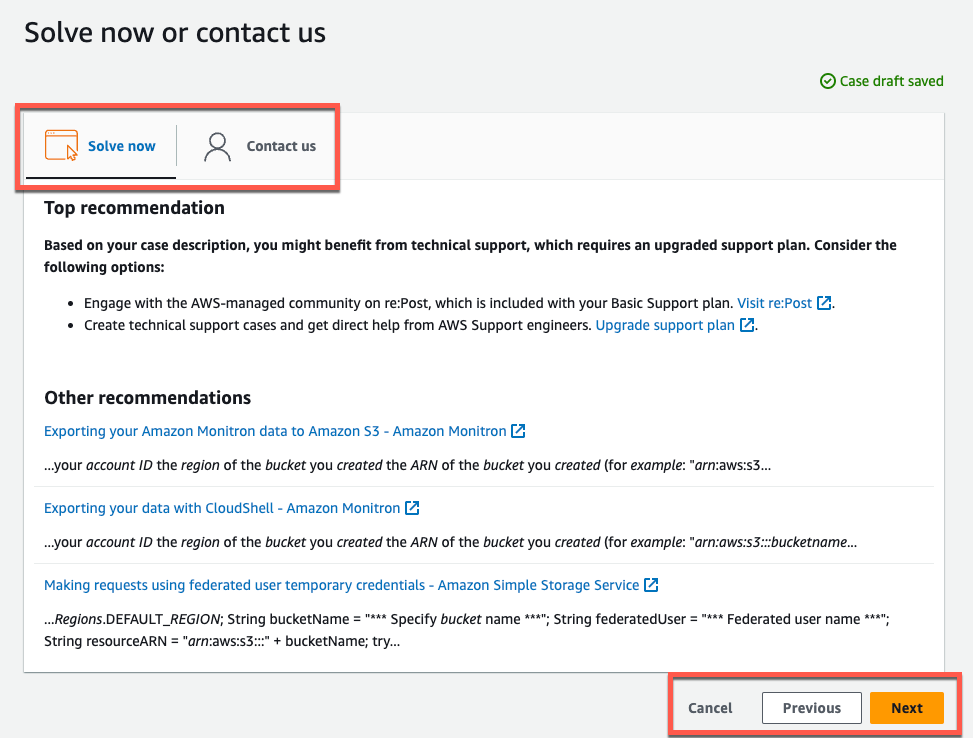Open the federated user temporary credentials article

340,584
